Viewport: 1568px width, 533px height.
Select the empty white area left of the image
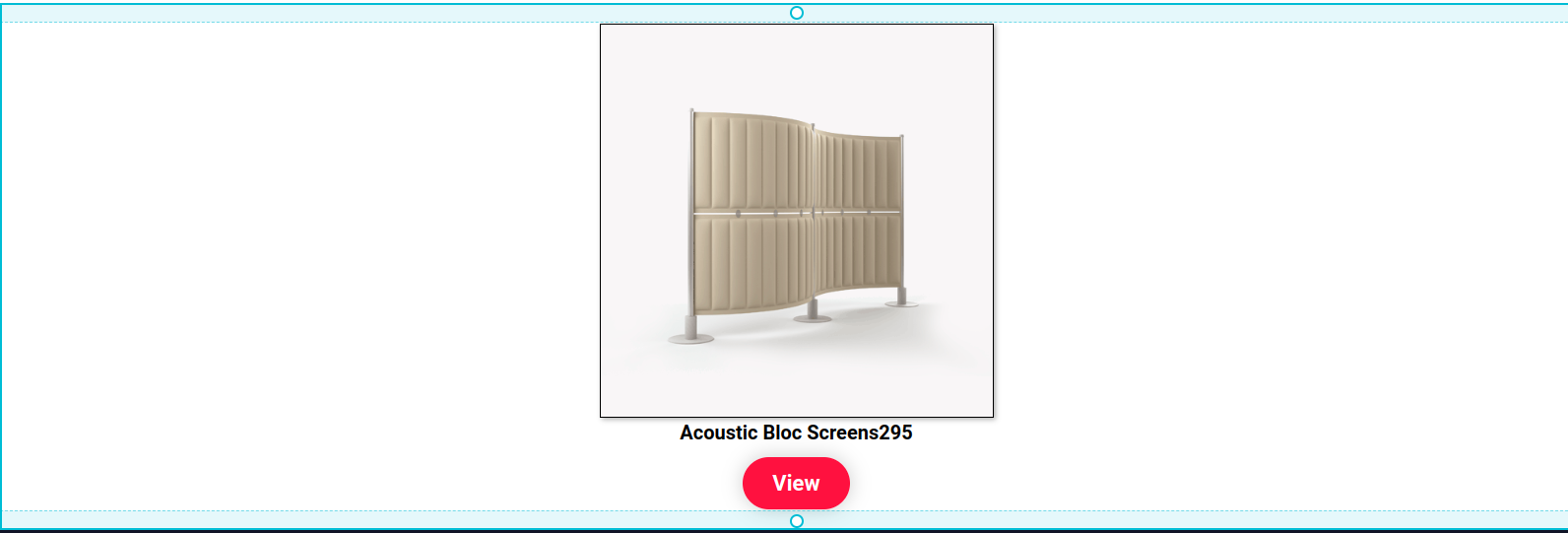[x=300, y=266]
